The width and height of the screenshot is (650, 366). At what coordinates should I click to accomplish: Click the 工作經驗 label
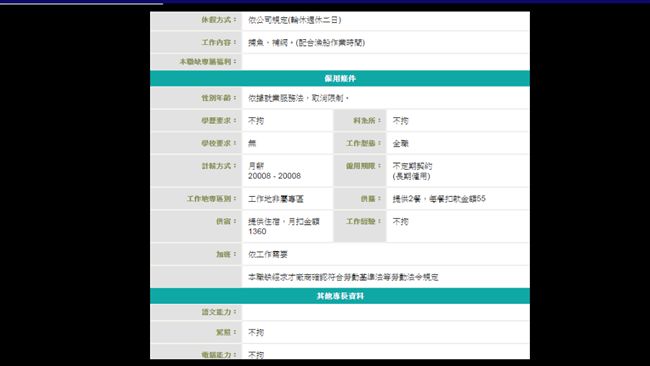[364, 221]
